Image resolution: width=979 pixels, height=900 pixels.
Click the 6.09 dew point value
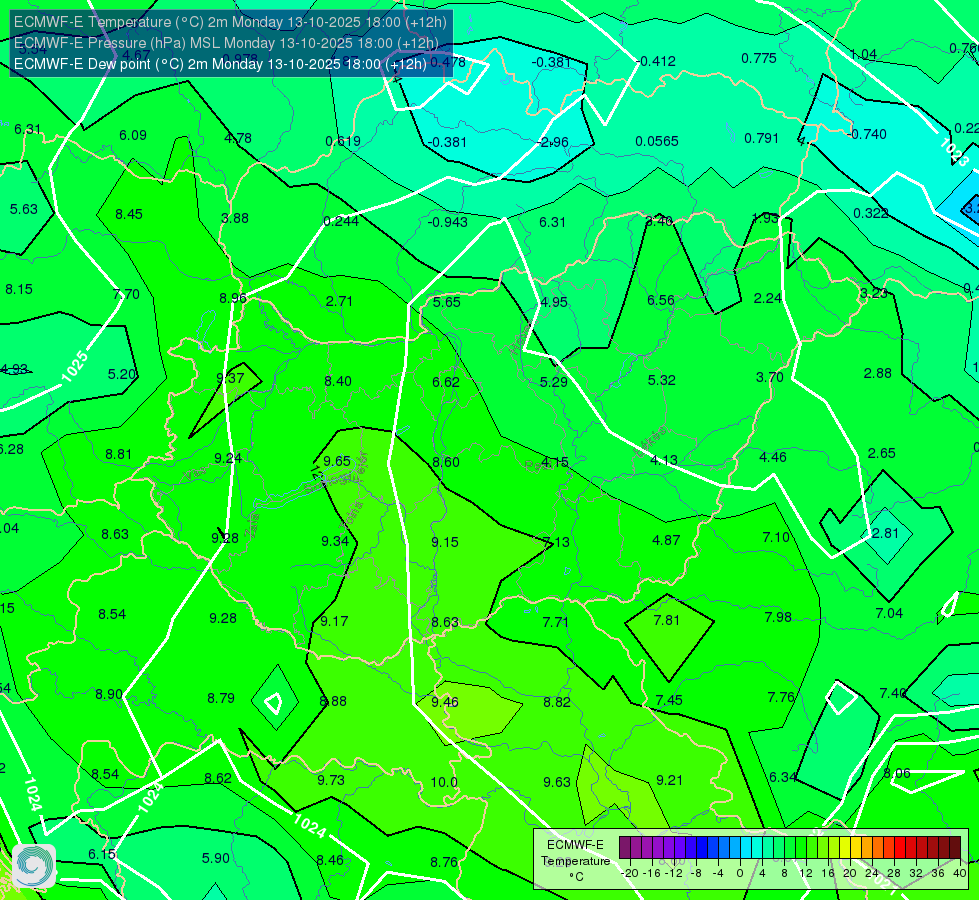coord(133,135)
